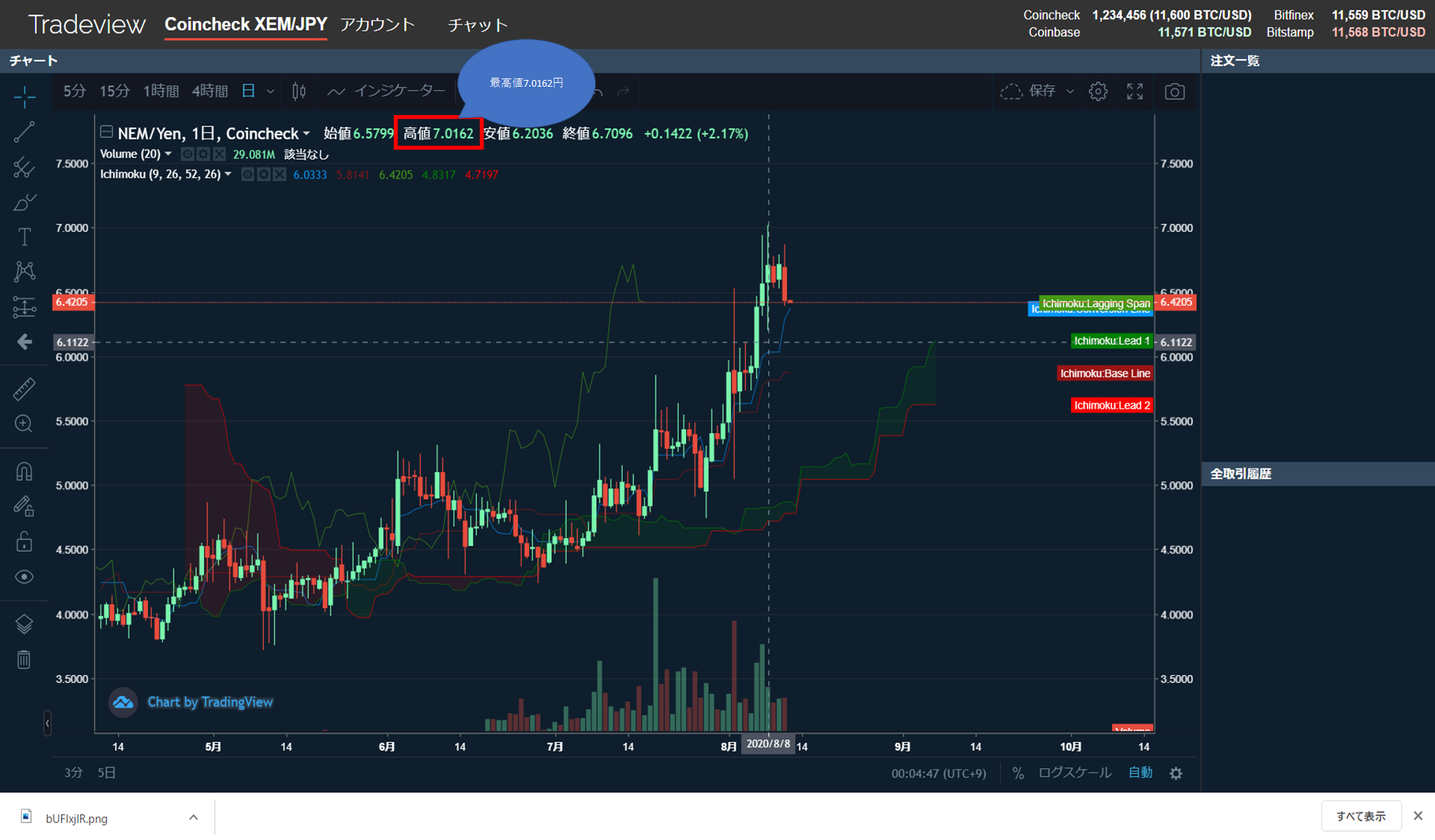Open the object tree layers icon
The height and width of the screenshot is (840, 1435).
pos(24,624)
